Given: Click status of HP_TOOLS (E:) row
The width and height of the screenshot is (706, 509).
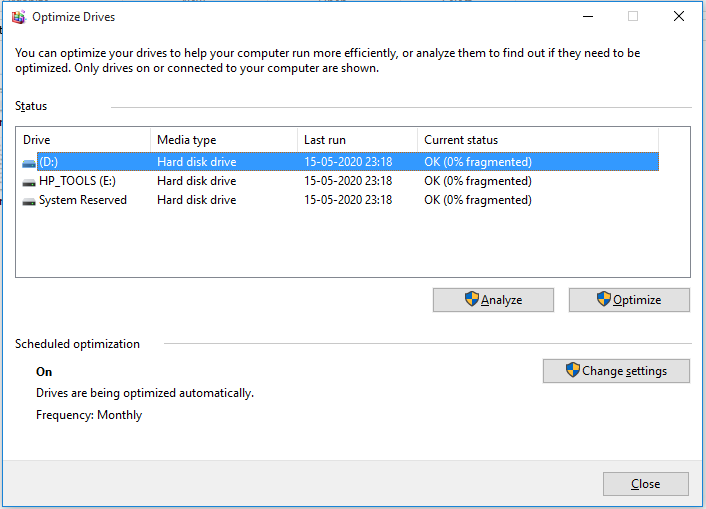Looking at the screenshot, I should [x=478, y=181].
